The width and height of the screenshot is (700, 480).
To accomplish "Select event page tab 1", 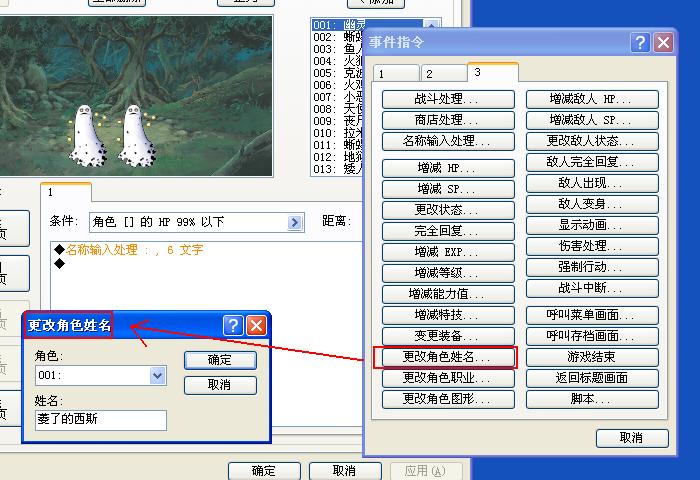I will tap(66, 192).
